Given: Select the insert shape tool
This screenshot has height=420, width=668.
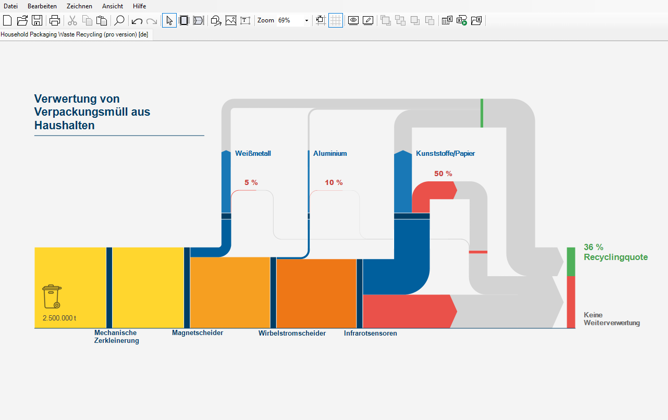Looking at the screenshot, I should (x=216, y=20).
